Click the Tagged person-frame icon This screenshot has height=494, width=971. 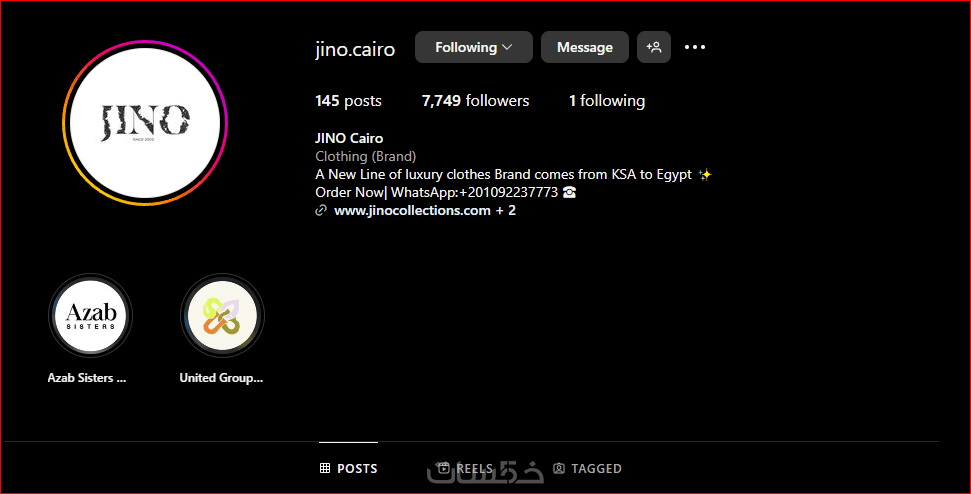(x=559, y=468)
